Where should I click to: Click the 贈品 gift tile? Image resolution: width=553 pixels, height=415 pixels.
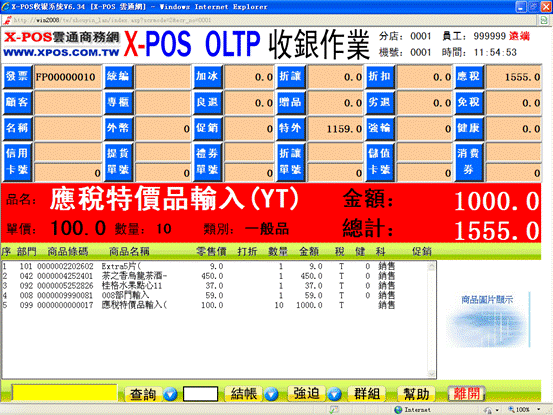coord(291,102)
